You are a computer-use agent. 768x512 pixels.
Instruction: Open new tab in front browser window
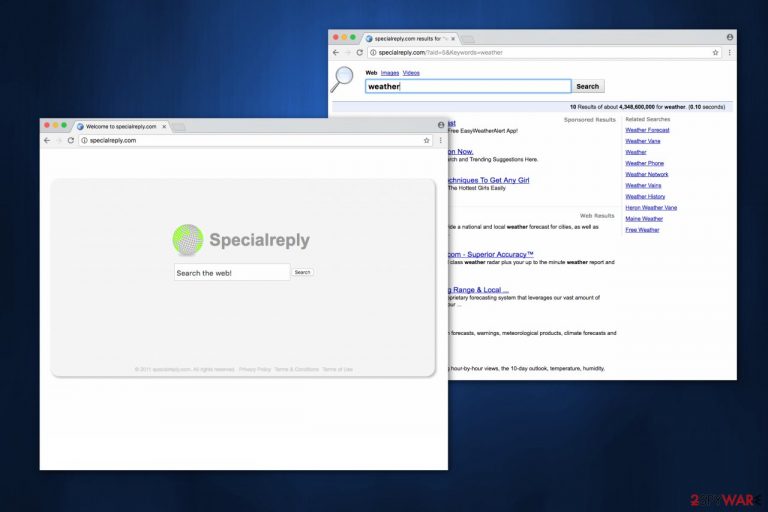point(179,127)
